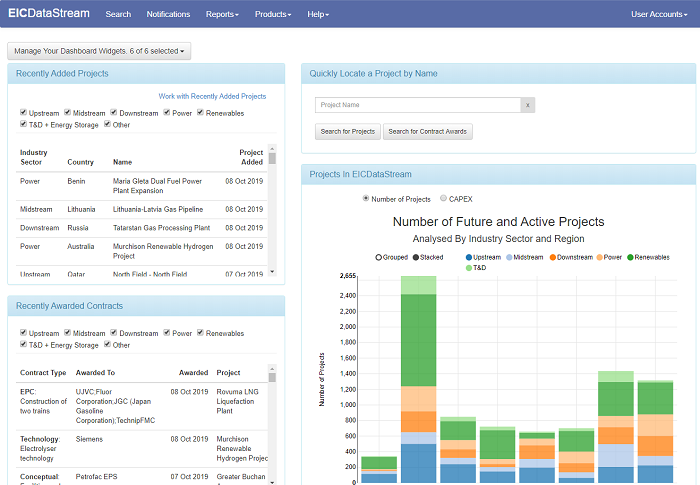Toggle Midstream checkbox in Recently Added Projects
Image resolution: width=700 pixels, height=485 pixels.
coord(67,112)
